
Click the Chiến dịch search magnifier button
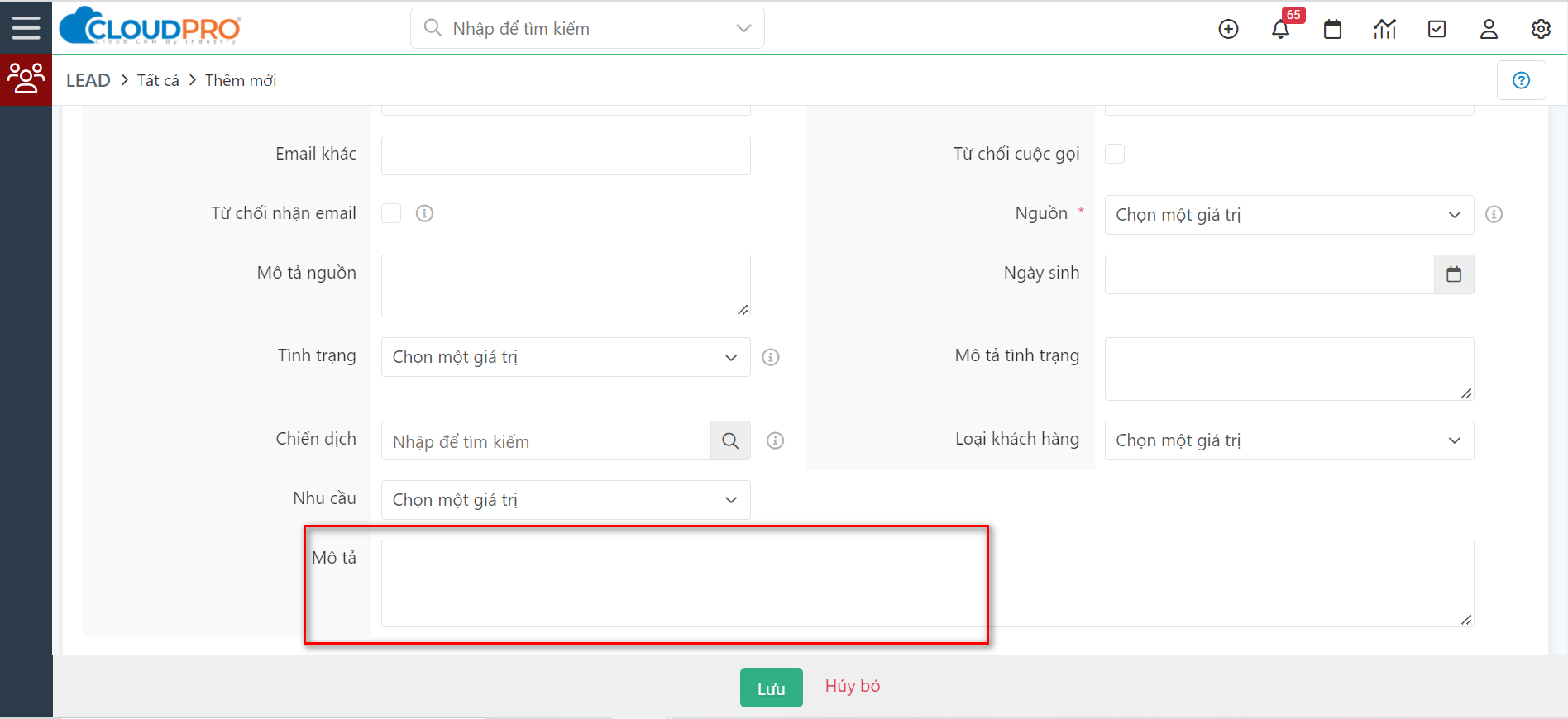click(730, 440)
